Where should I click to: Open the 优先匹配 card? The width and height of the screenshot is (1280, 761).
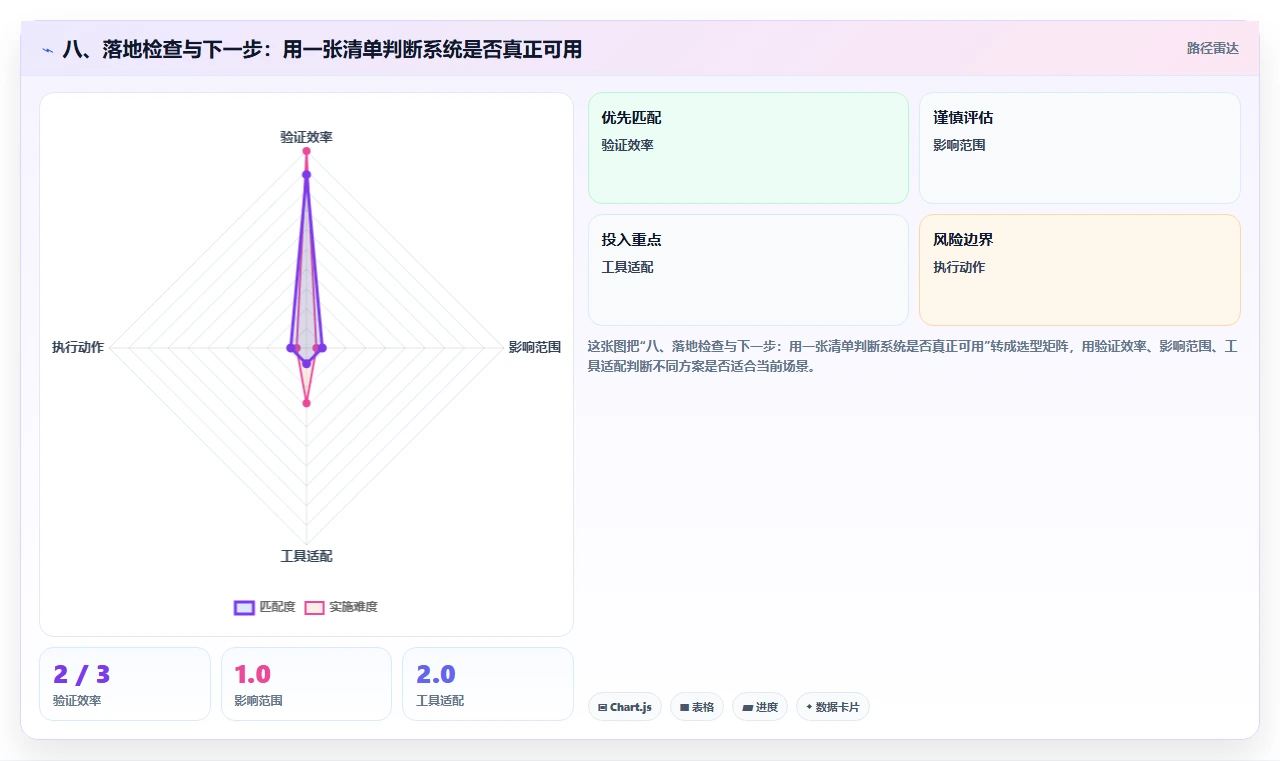[748, 148]
